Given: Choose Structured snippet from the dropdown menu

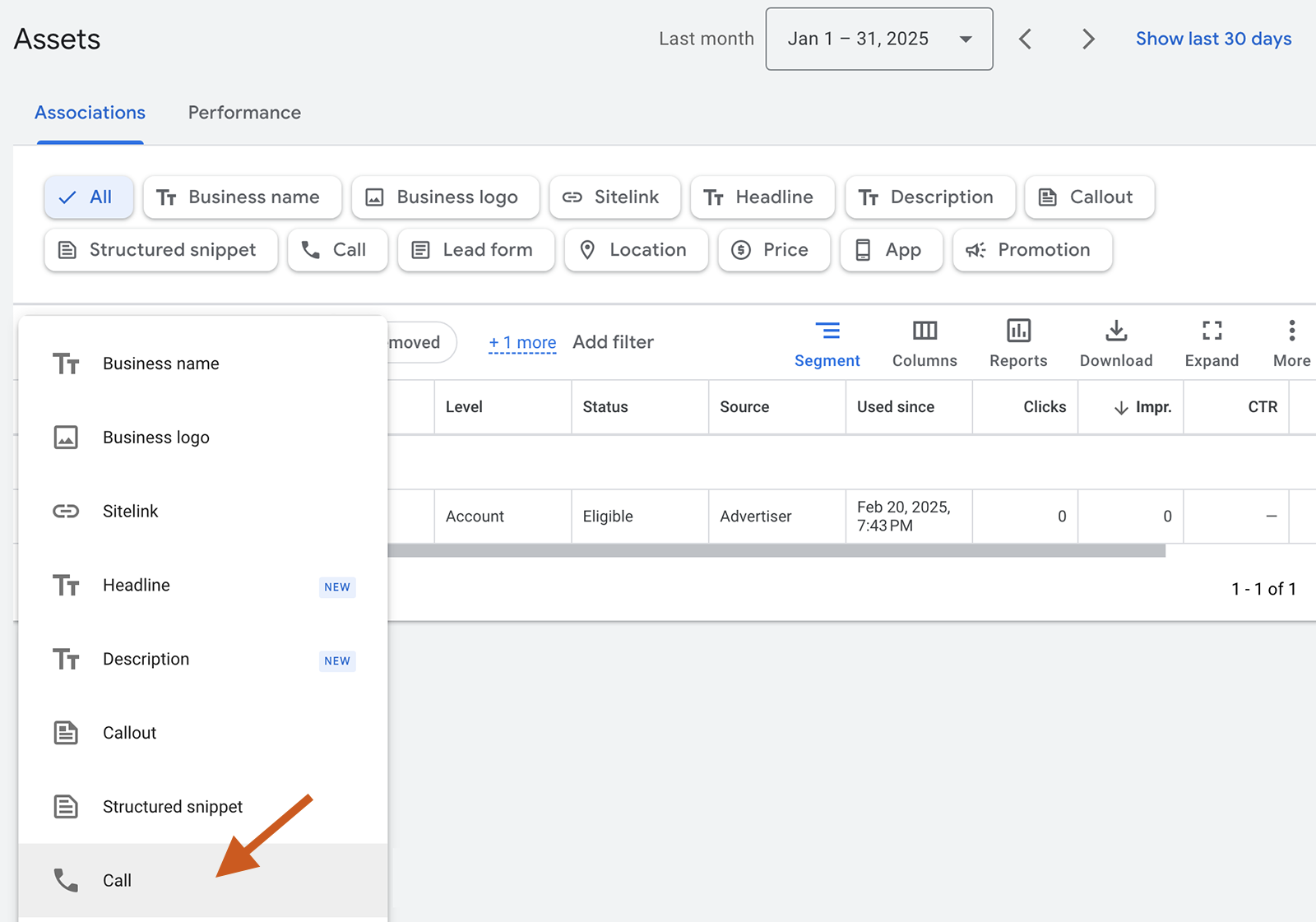Looking at the screenshot, I should coord(203,807).
